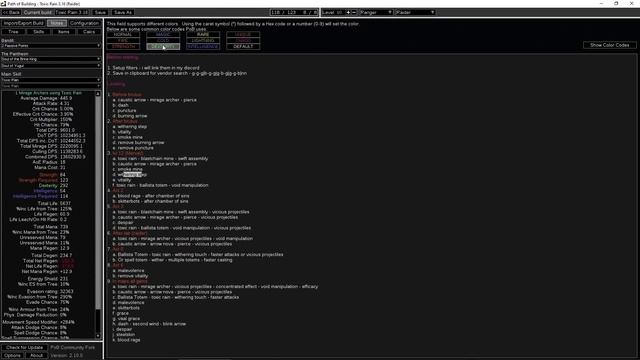The image size is (640, 360).
Task: Click the 'DoT DPS' stat row
Action: [x=60, y=136]
